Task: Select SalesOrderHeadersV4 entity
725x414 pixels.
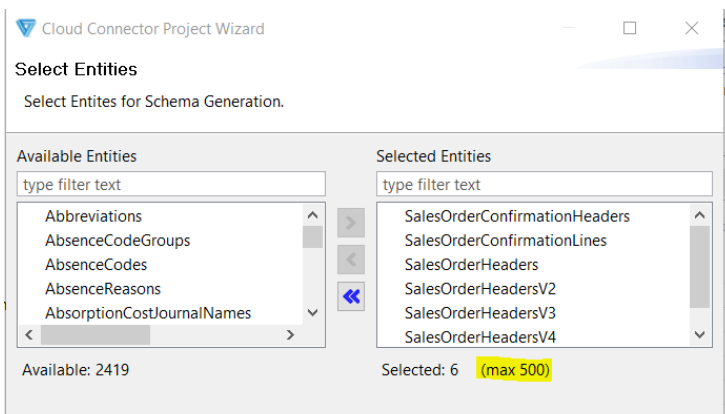Action: click(480, 337)
